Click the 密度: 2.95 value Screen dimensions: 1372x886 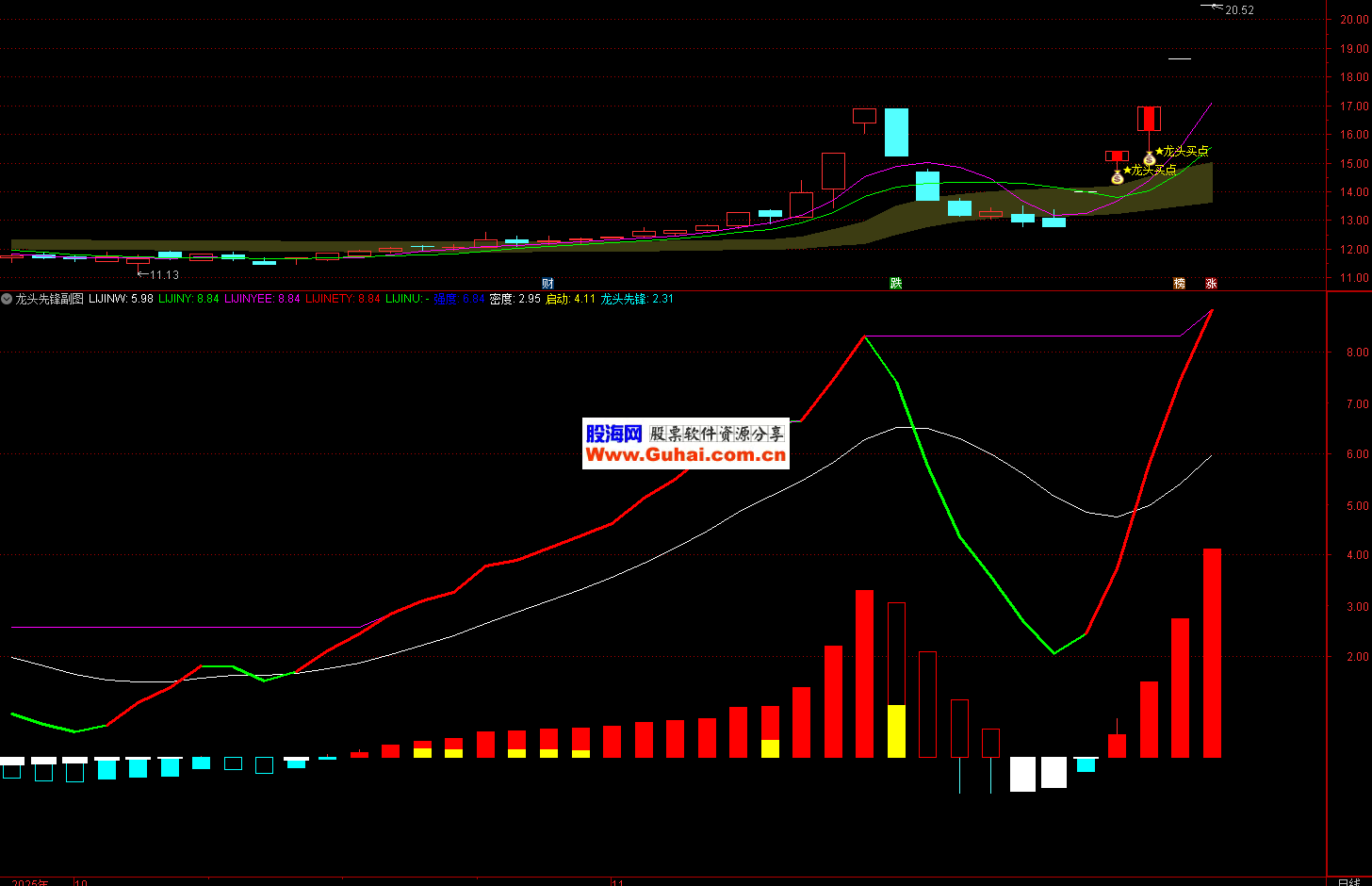515,299
